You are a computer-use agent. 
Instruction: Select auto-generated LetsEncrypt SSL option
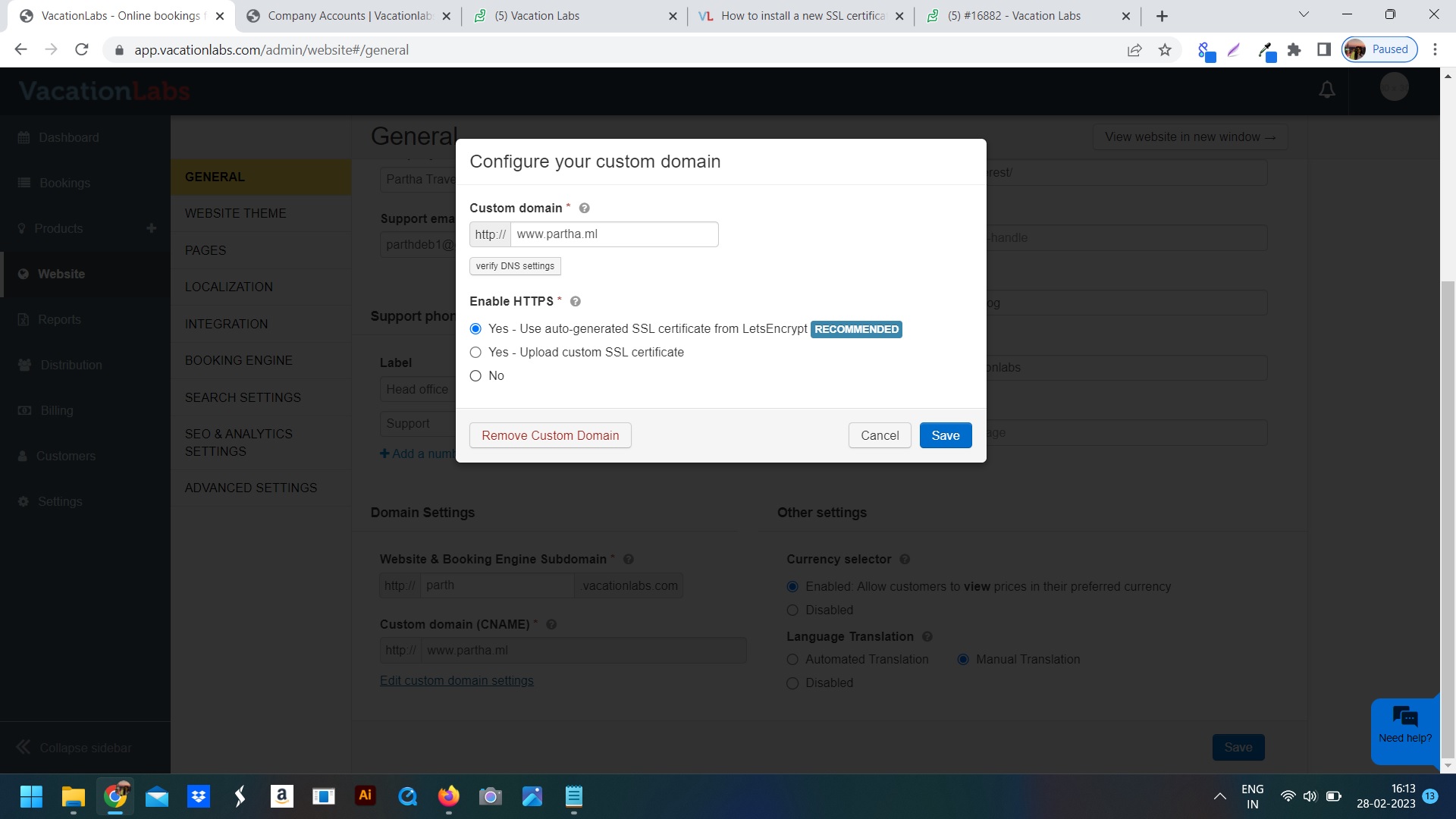coord(475,329)
